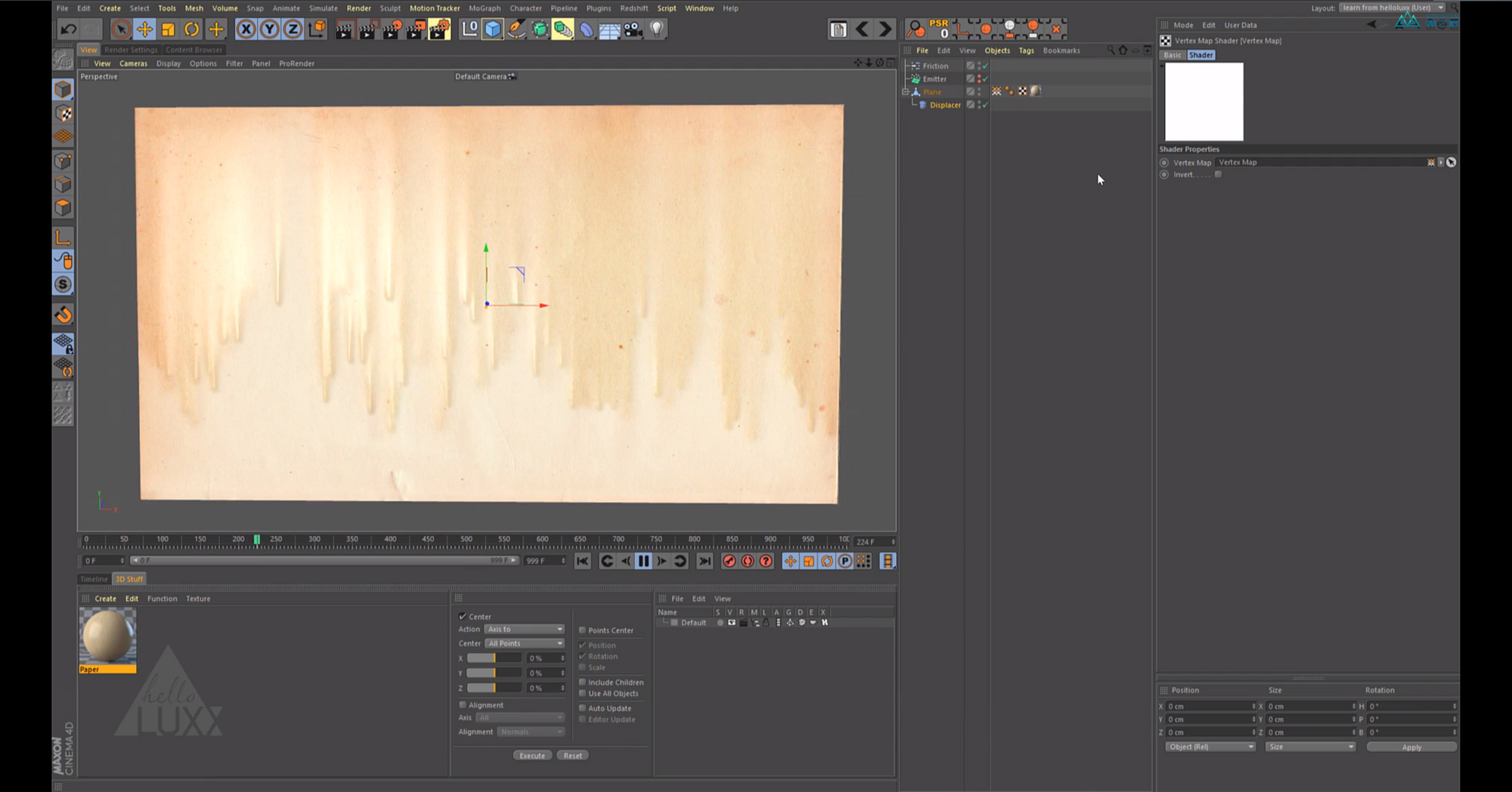Toggle the Center checkbox
1512x792 pixels.
coord(463,617)
